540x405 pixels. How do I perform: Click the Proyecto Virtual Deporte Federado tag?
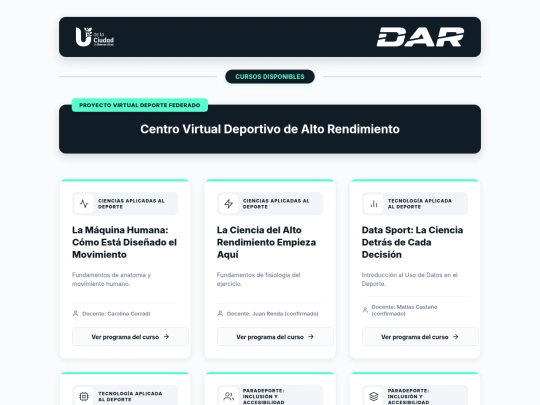pos(140,105)
